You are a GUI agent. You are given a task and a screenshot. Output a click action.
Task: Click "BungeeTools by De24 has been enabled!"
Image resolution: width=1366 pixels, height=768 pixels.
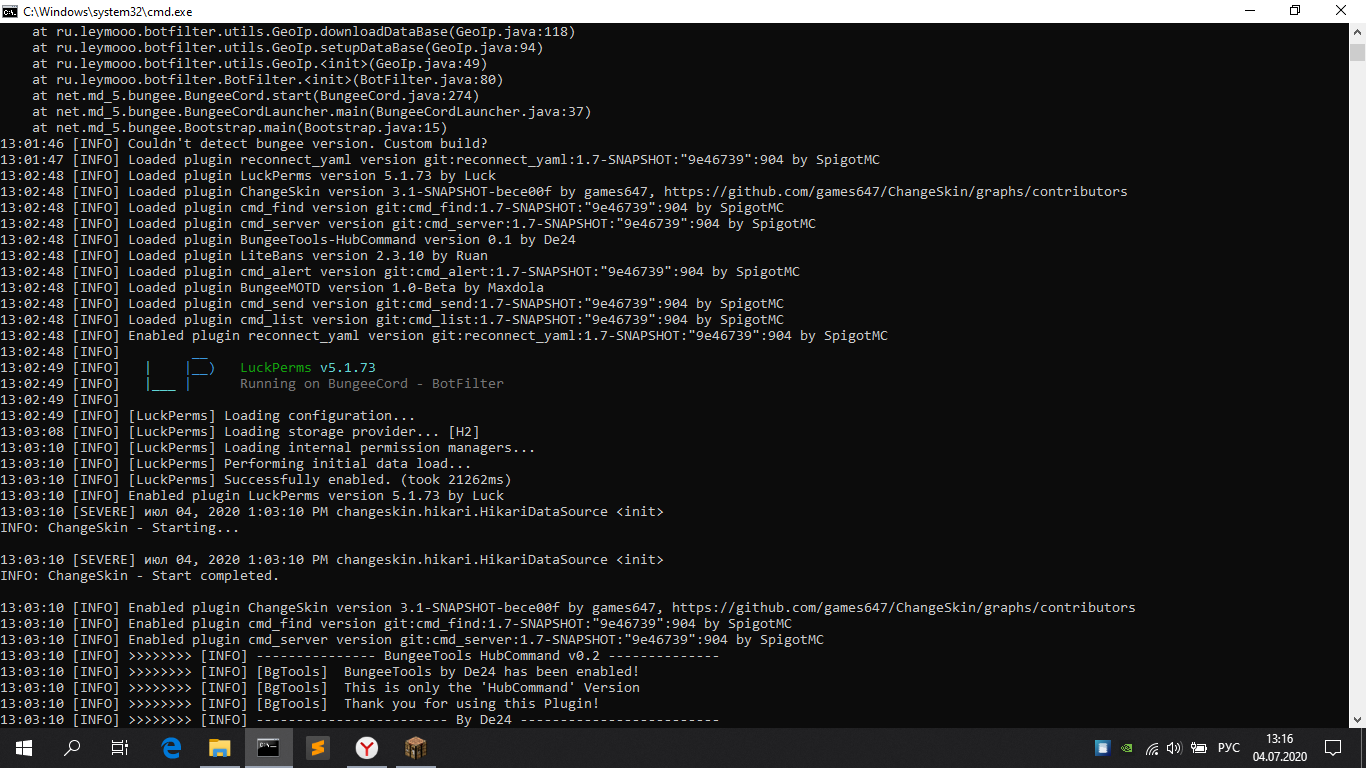(x=492, y=672)
